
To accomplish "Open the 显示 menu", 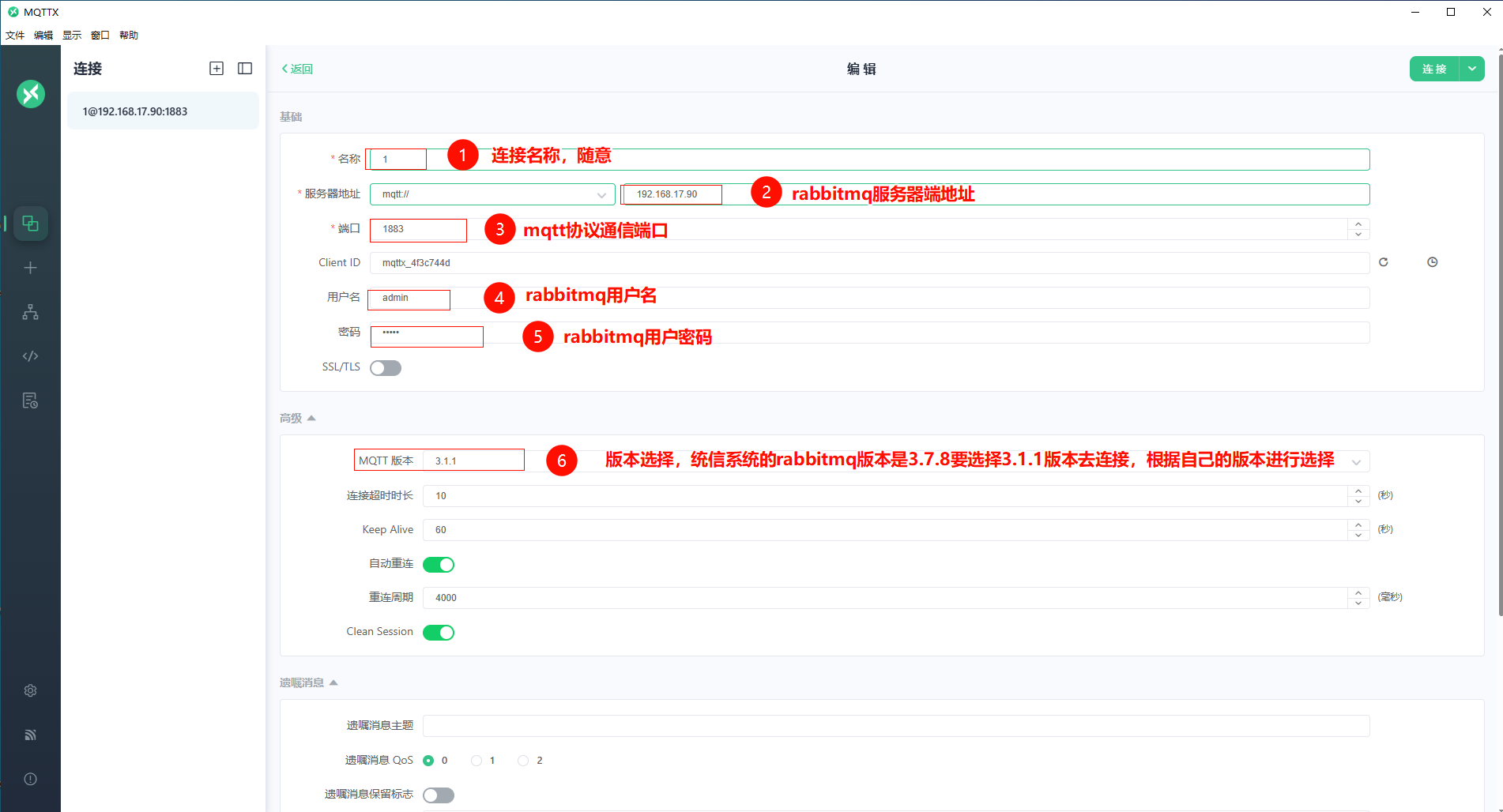I will click(72, 36).
